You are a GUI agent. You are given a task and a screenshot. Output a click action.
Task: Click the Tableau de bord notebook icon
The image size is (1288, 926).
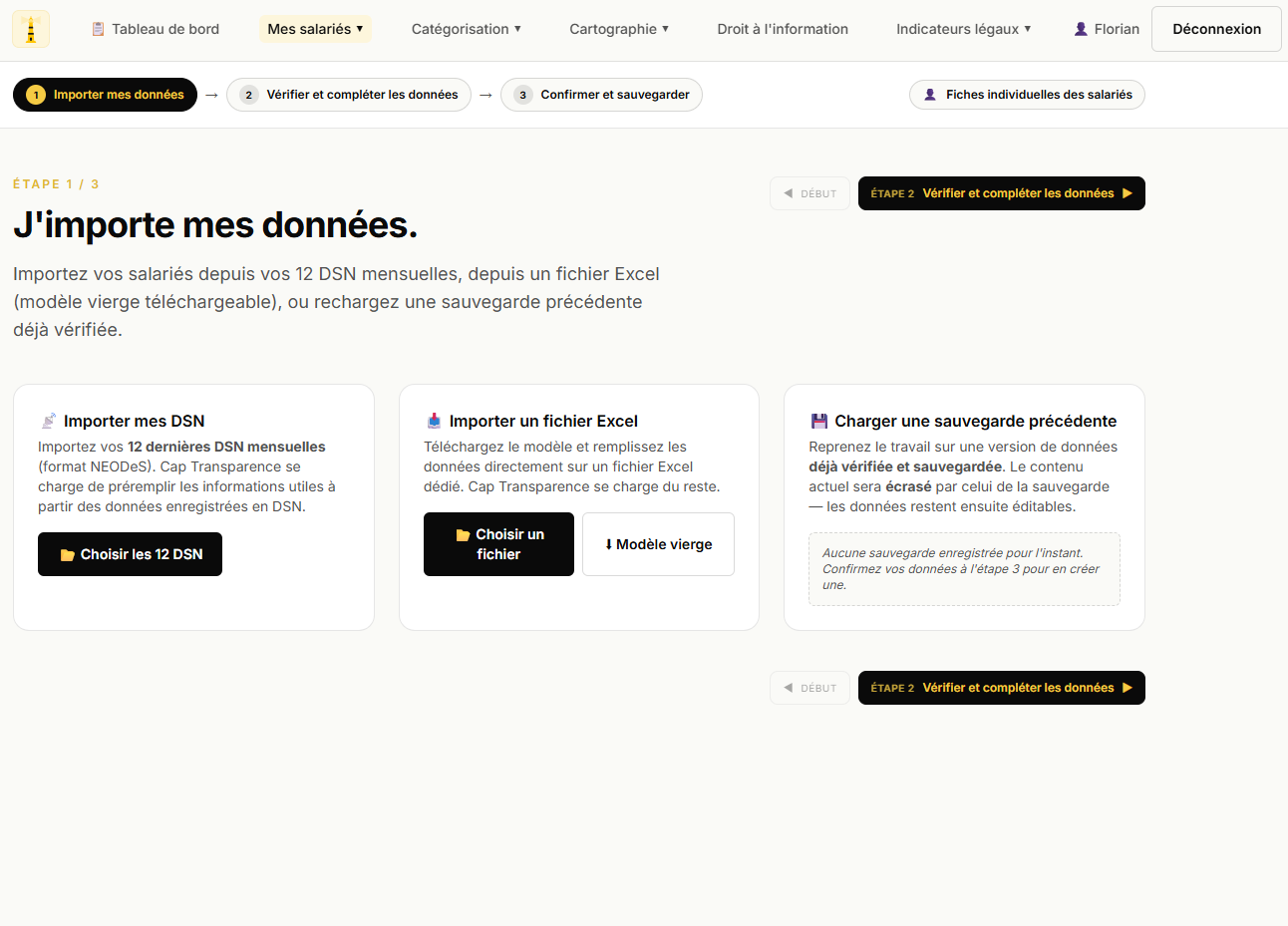pyautogui.click(x=98, y=29)
